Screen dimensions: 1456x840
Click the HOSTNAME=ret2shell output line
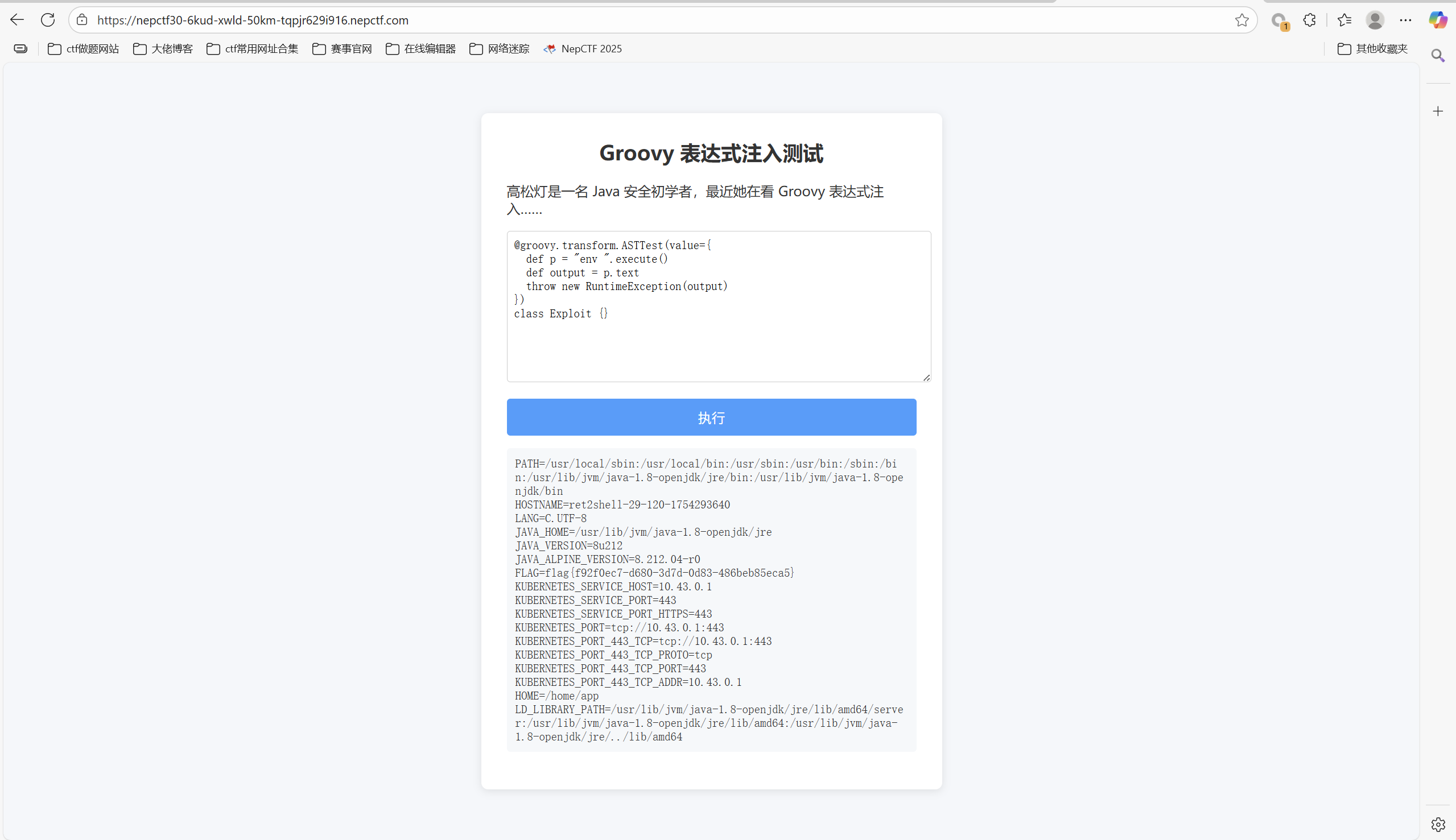pyautogui.click(x=622, y=505)
